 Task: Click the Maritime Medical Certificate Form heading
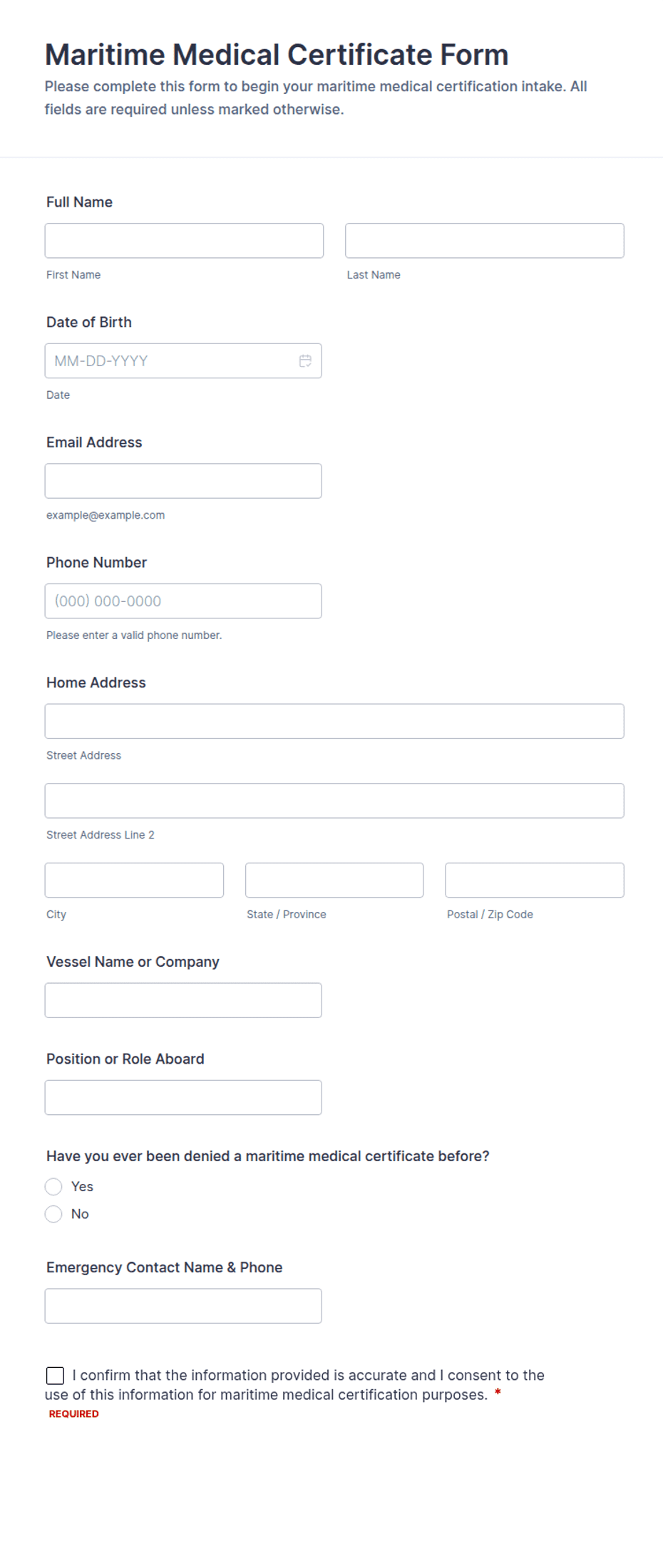[277, 55]
